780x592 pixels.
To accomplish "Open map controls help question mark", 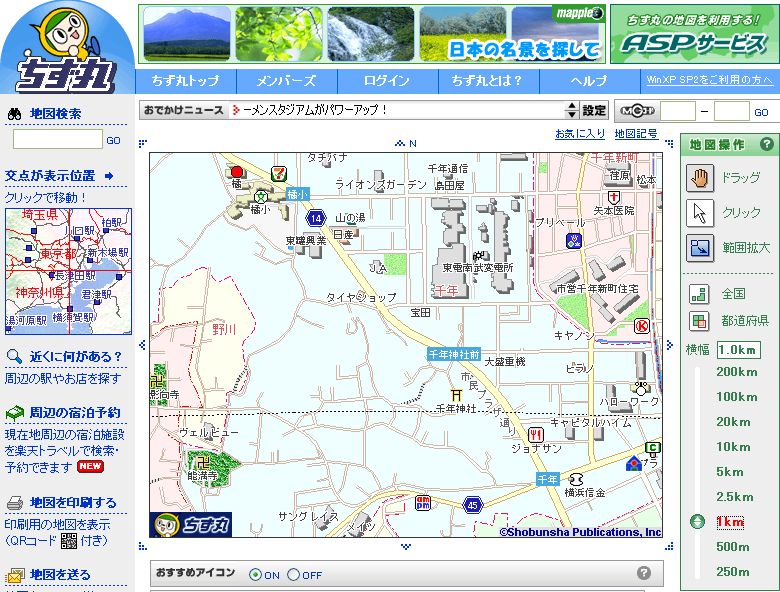I will click(x=767, y=144).
